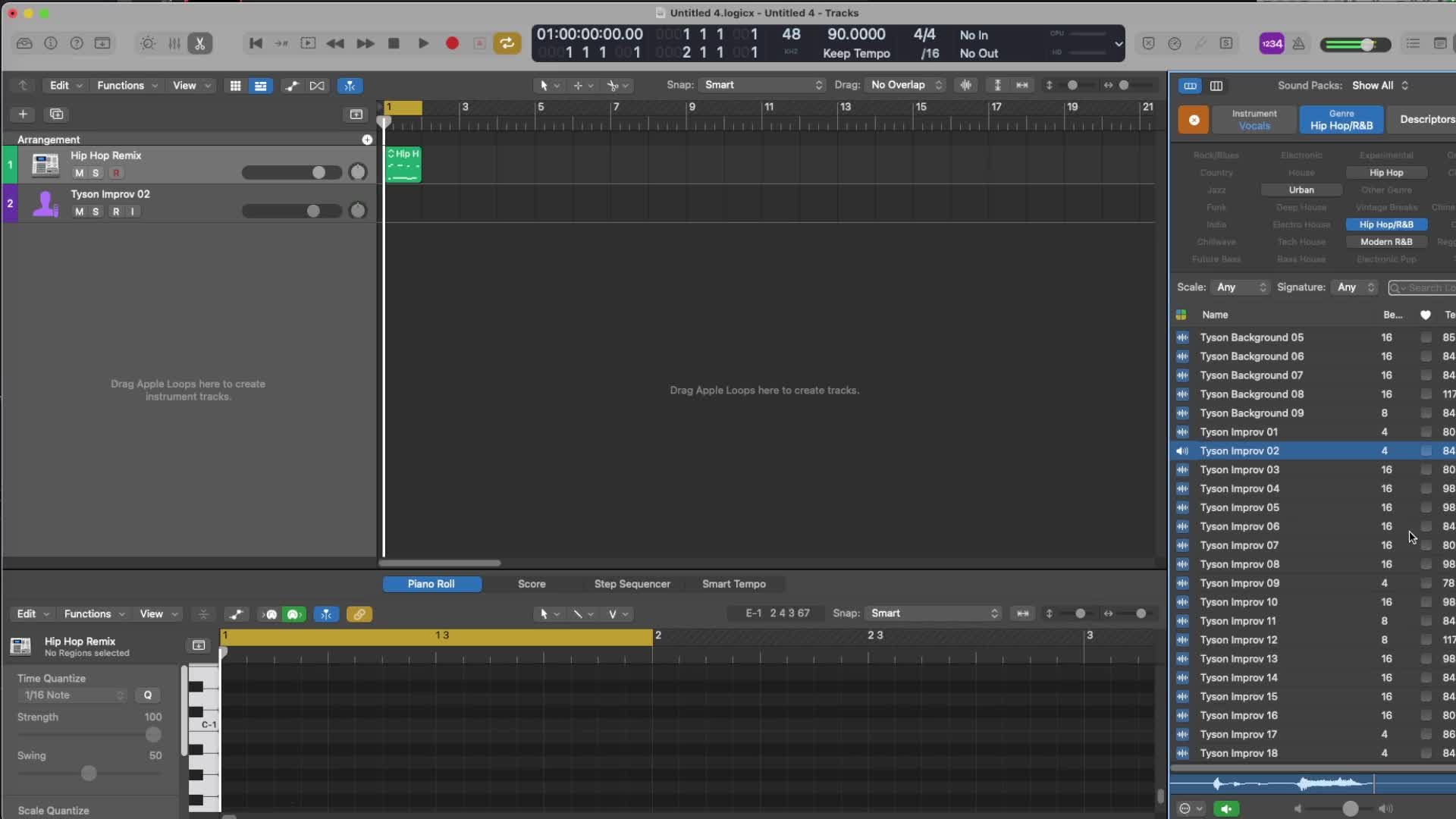This screenshot has width=1456, height=819.
Task: Click the Record button in transport
Action: (452, 44)
